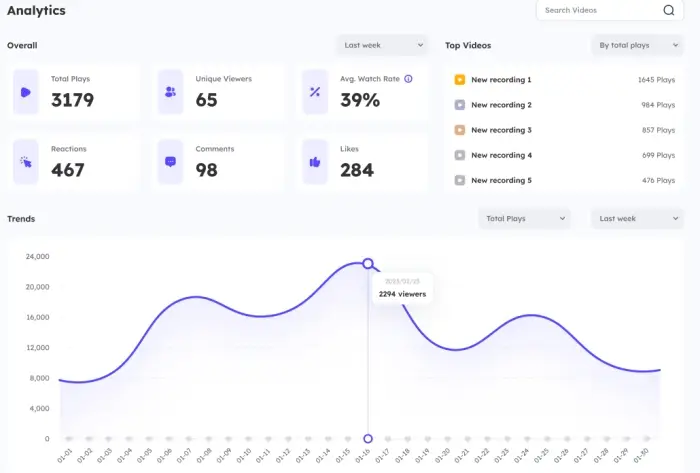This screenshot has width=700, height=473.
Task: Click the New recording 5 thumbnail icon
Action: pos(459,180)
